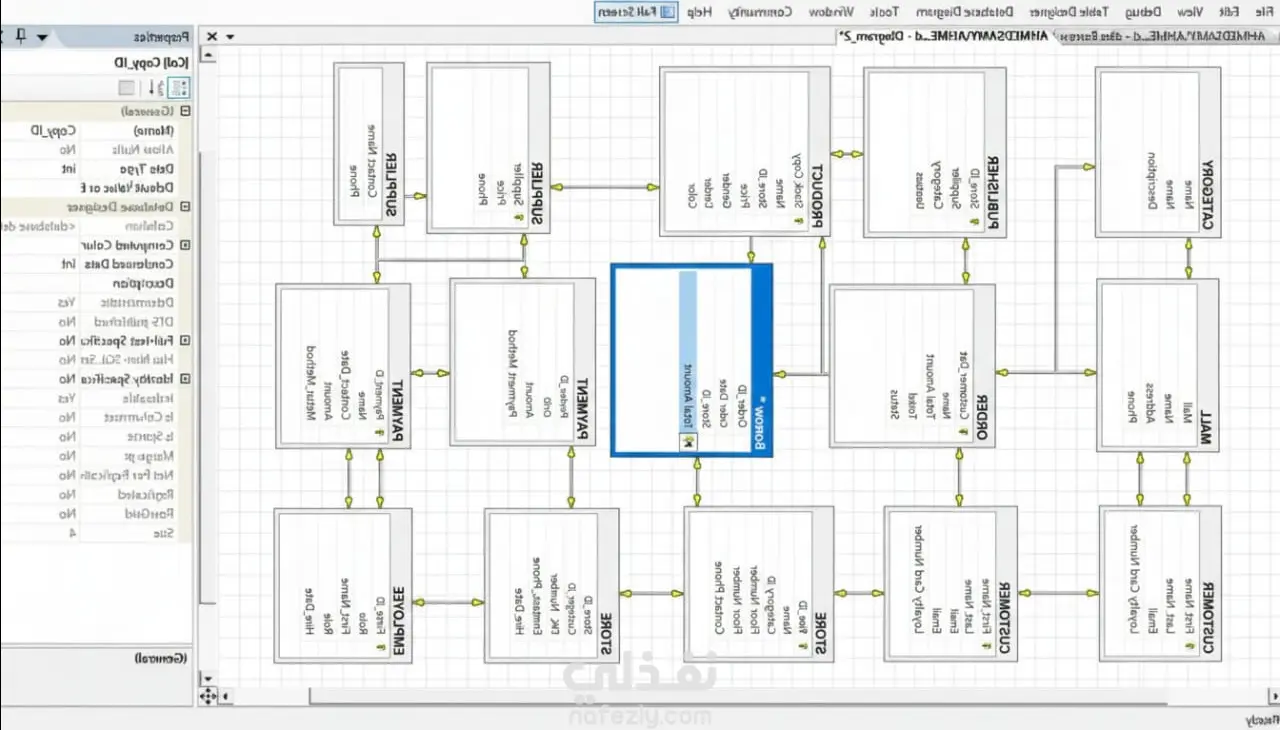Screen dimensions: 1280x730
Task: Select the BORROW table title bar
Action: point(760,360)
